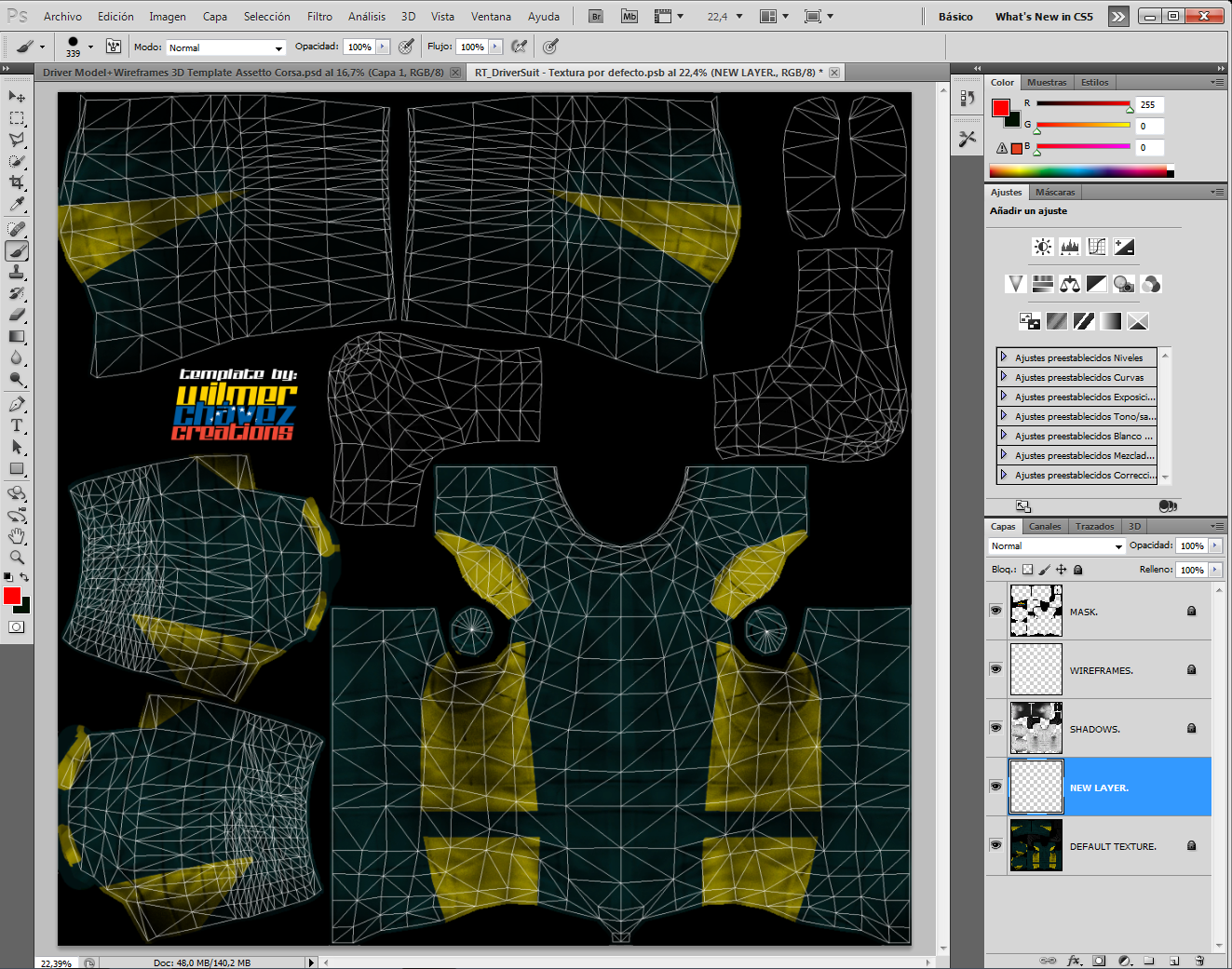Select the Clone Stamp tool

pyautogui.click(x=17, y=272)
